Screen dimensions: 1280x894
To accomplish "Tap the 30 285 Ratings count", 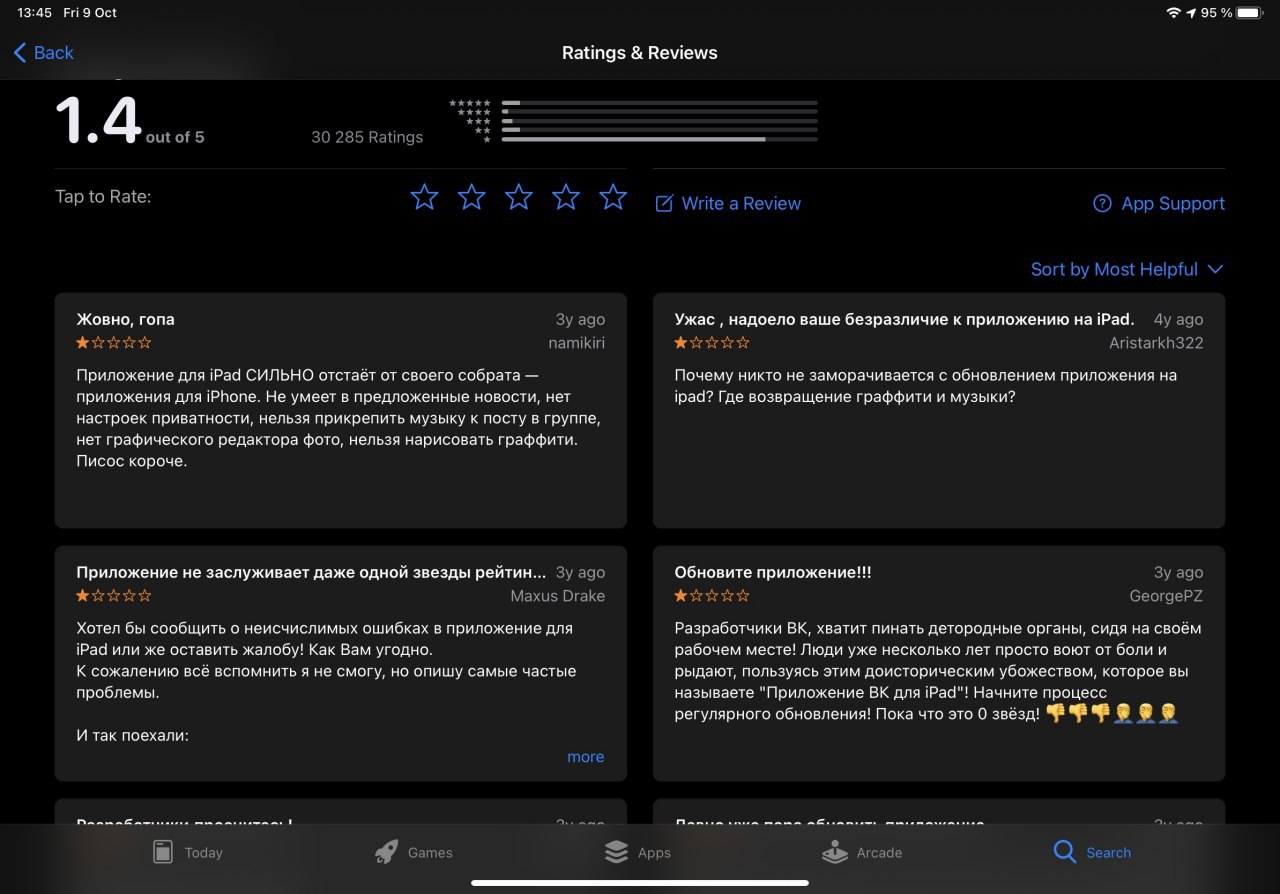I will click(367, 137).
